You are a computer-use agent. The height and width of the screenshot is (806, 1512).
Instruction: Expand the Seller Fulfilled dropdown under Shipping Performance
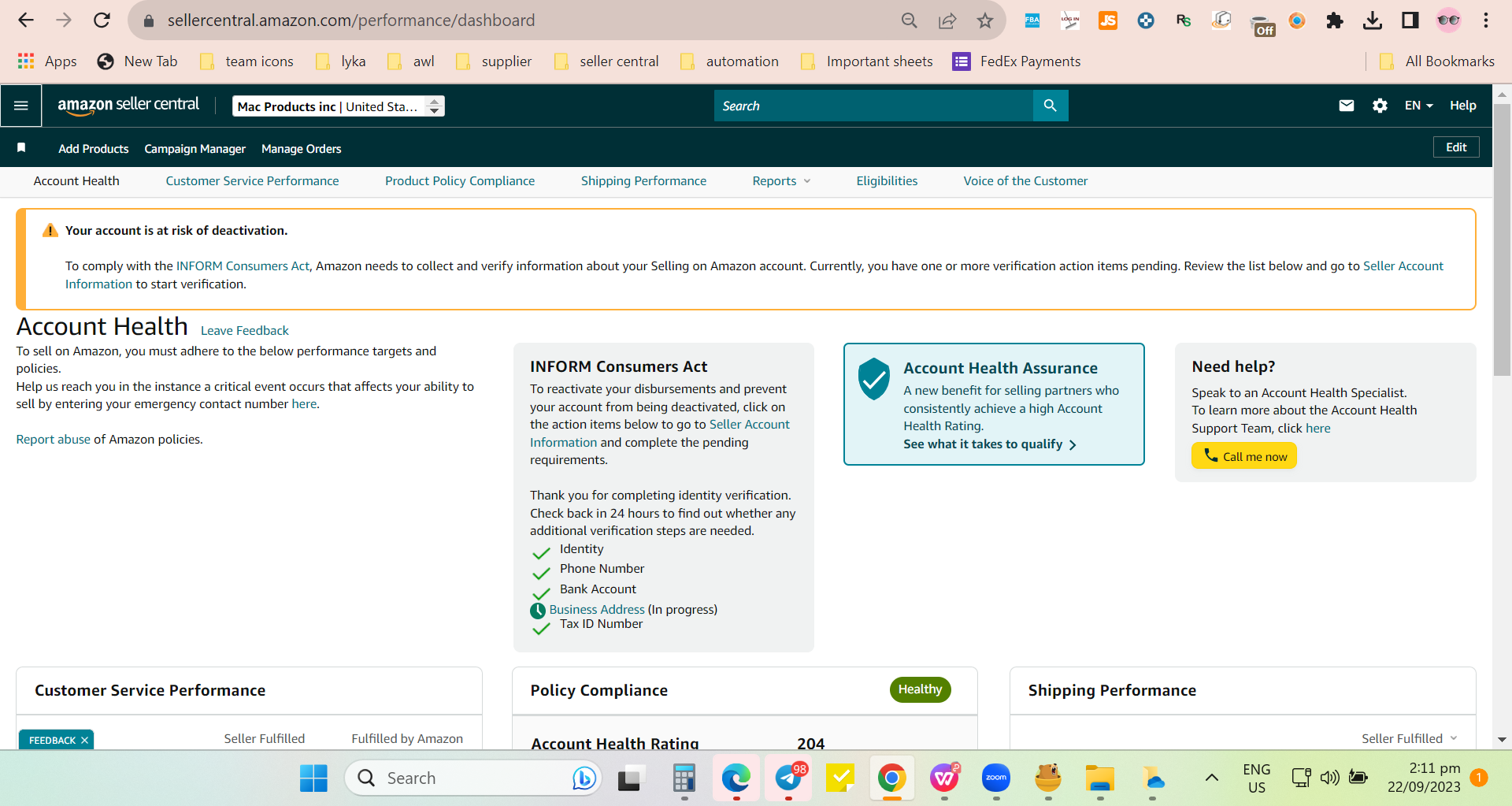[1410, 738]
